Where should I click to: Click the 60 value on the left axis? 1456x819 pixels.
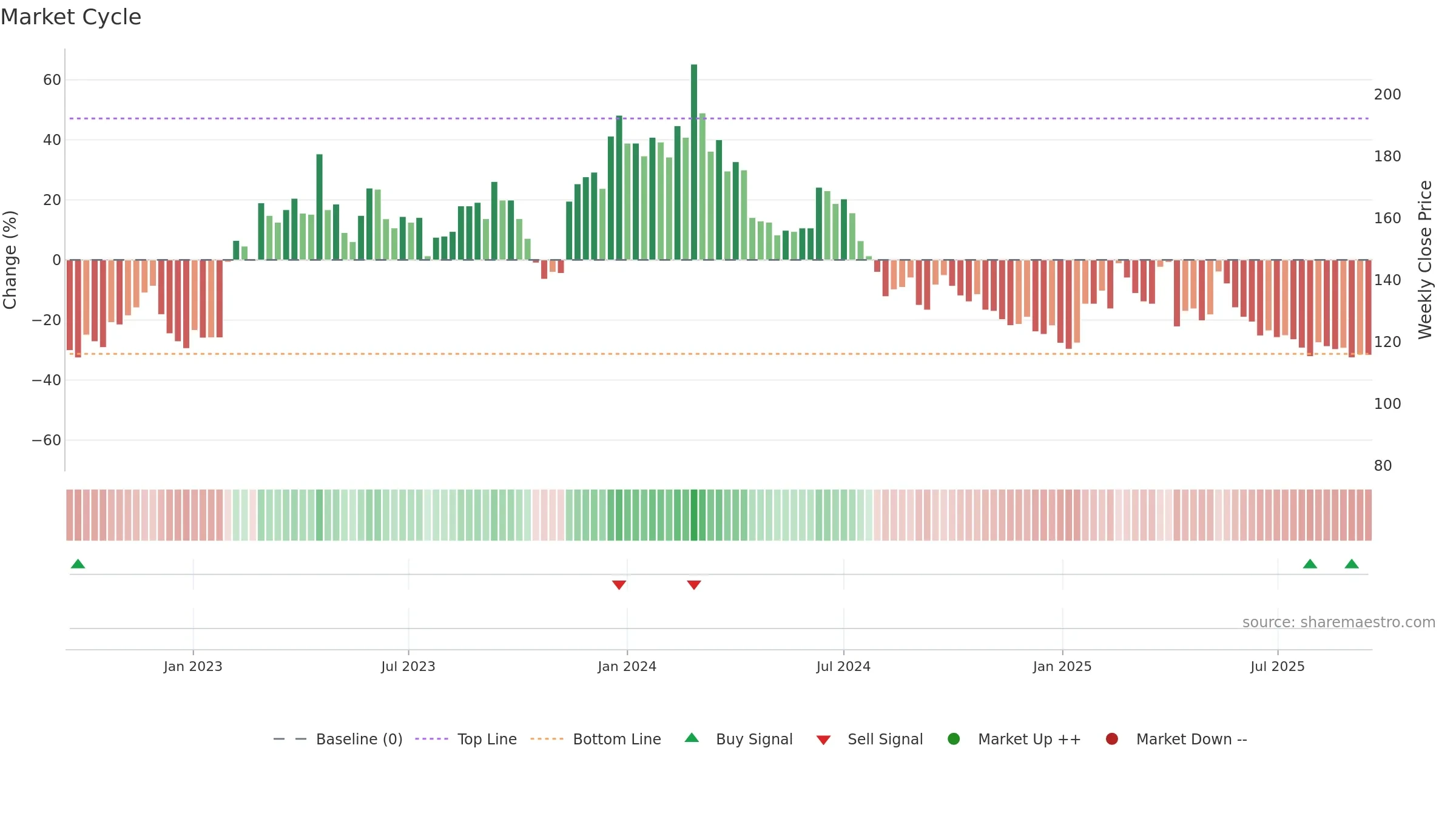(52, 79)
